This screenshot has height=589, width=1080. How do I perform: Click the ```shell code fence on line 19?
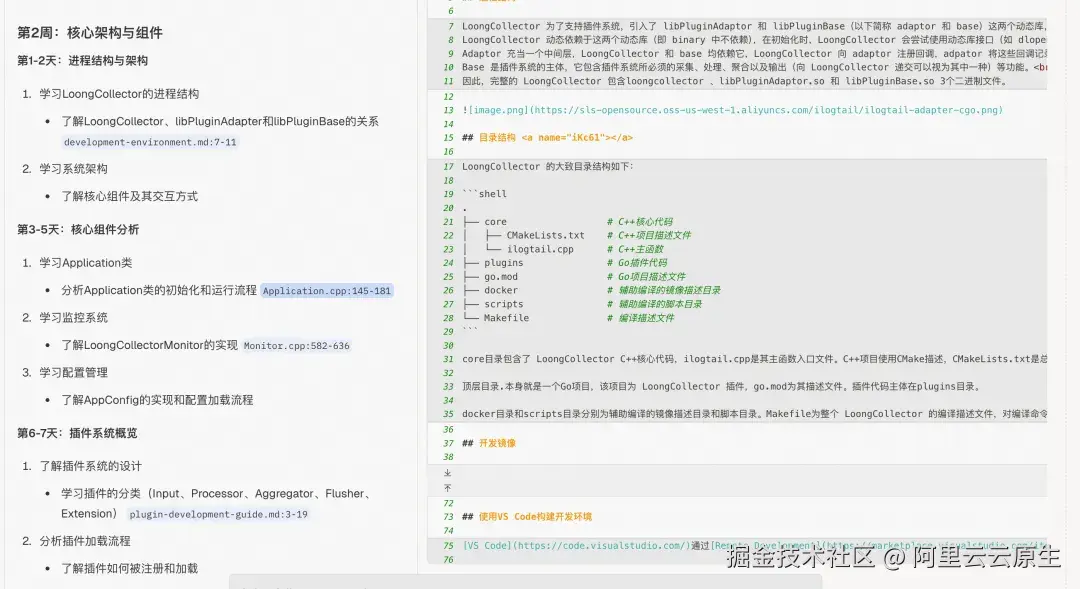pyautogui.click(x=484, y=194)
